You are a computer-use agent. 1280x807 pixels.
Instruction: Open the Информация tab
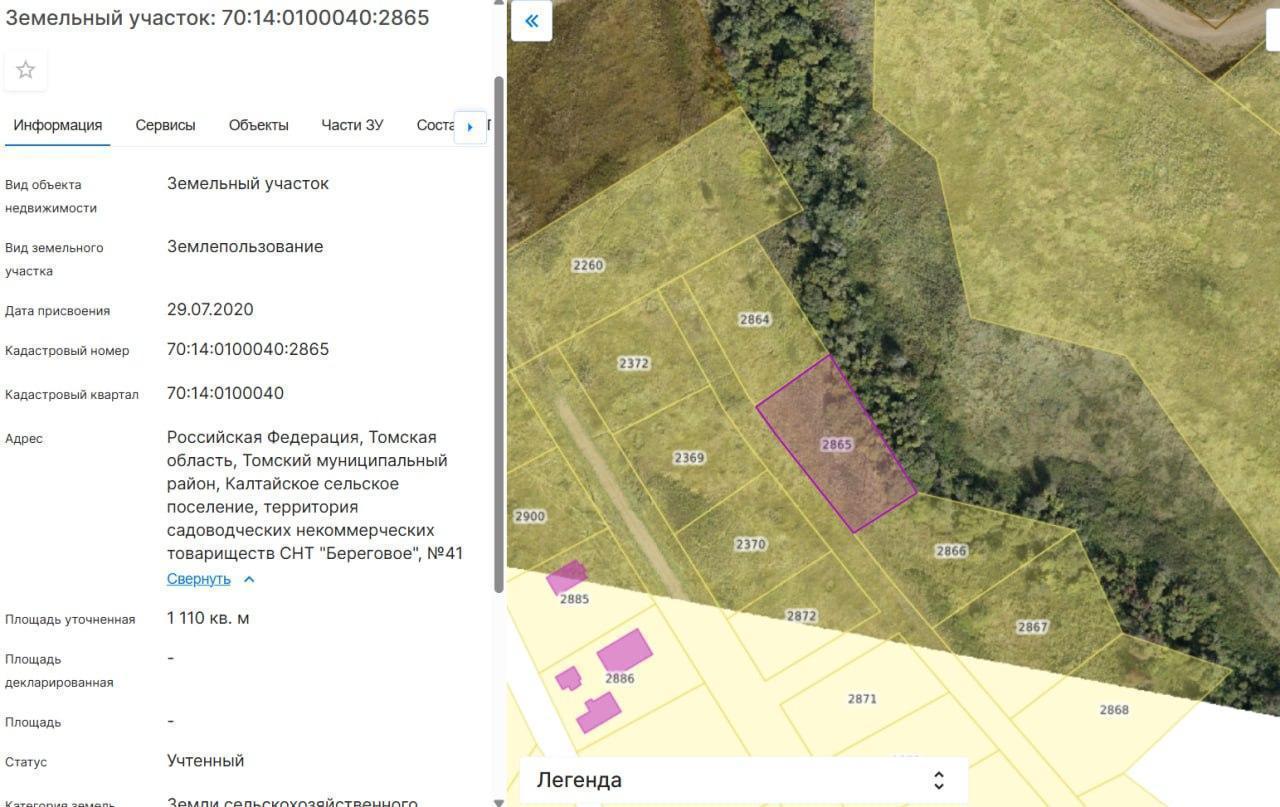[x=57, y=125]
